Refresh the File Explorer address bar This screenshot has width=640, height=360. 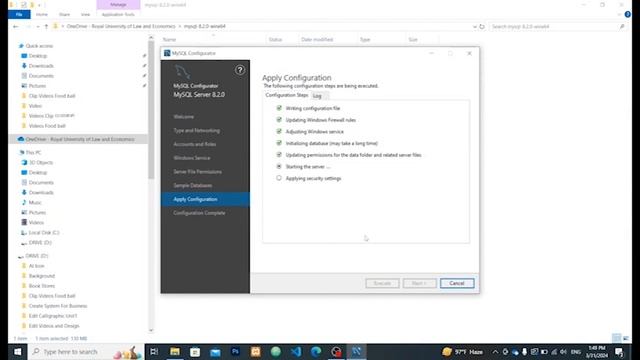point(482,27)
